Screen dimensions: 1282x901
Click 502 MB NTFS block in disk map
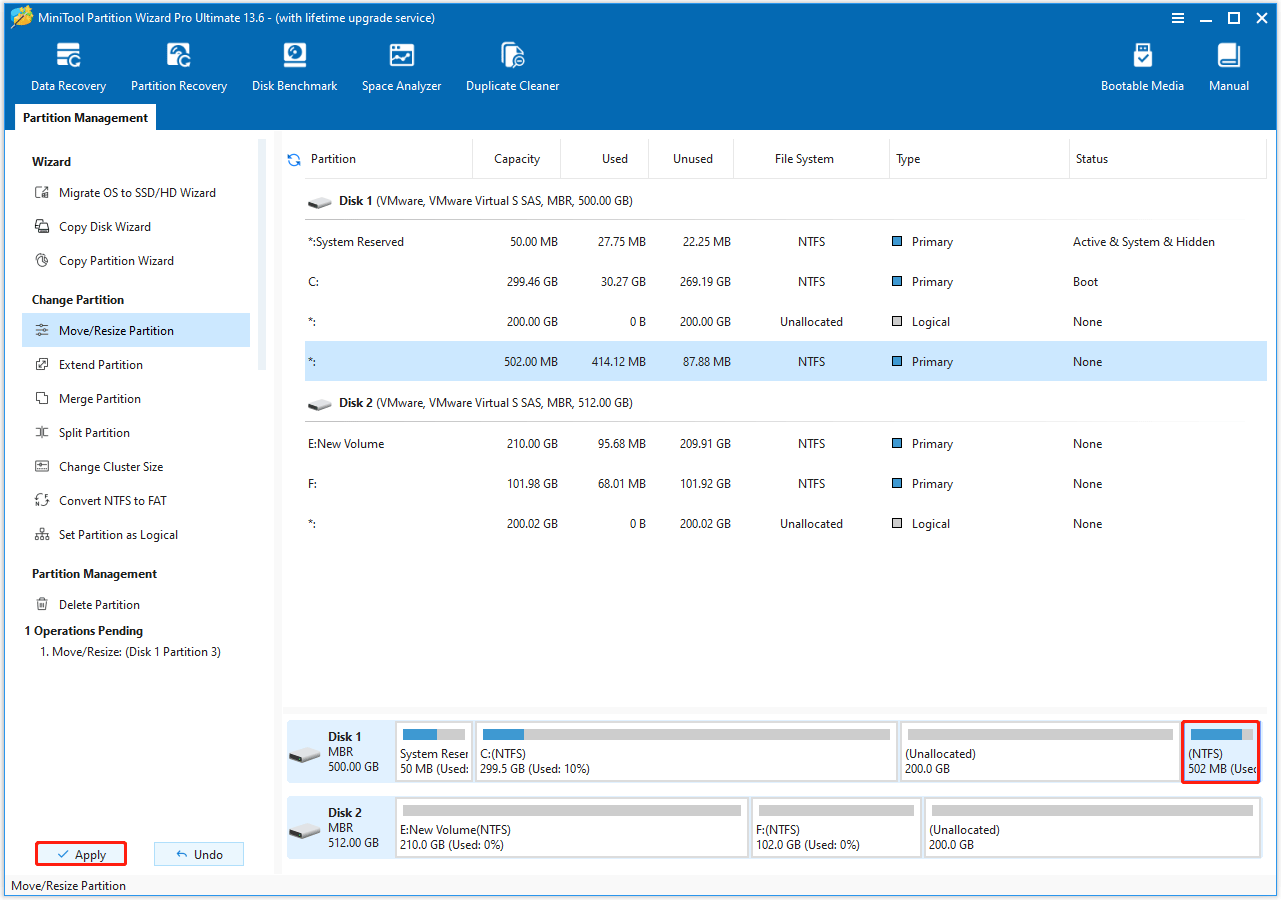tap(1220, 752)
